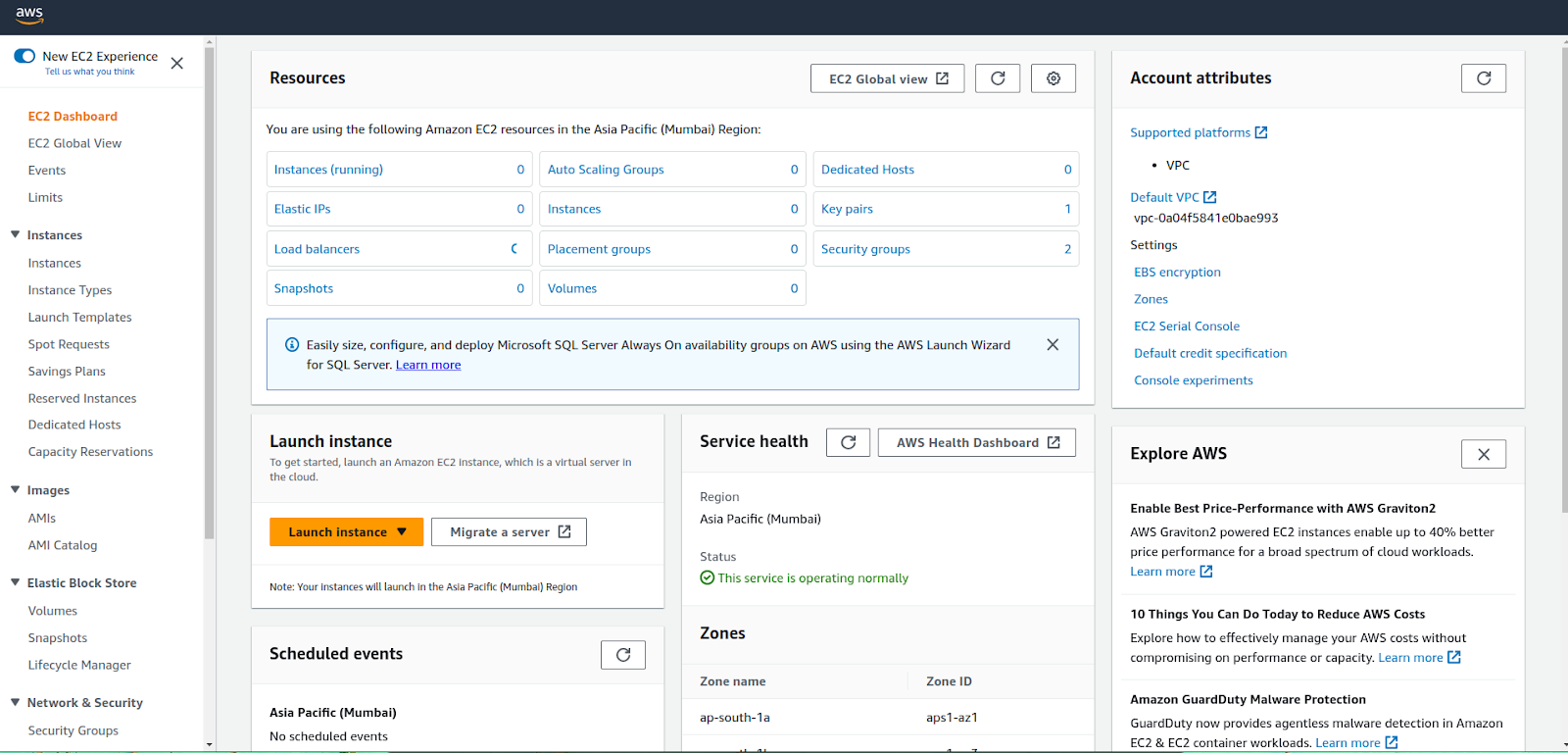Open Events in the sidebar
This screenshot has width=1568, height=753.
point(47,171)
